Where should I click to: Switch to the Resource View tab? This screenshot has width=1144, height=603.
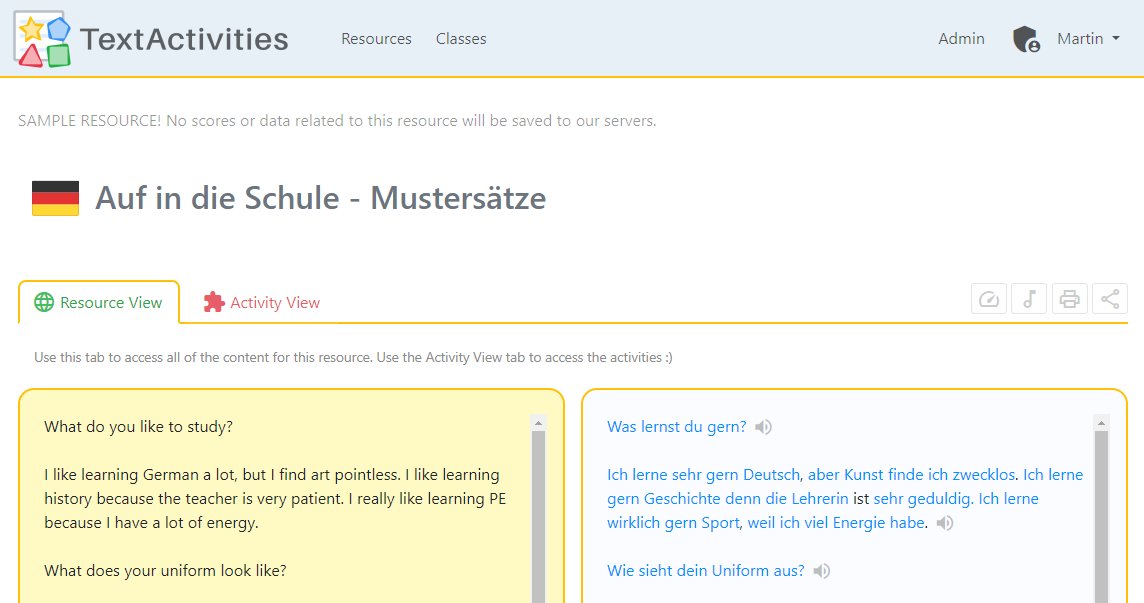[98, 302]
